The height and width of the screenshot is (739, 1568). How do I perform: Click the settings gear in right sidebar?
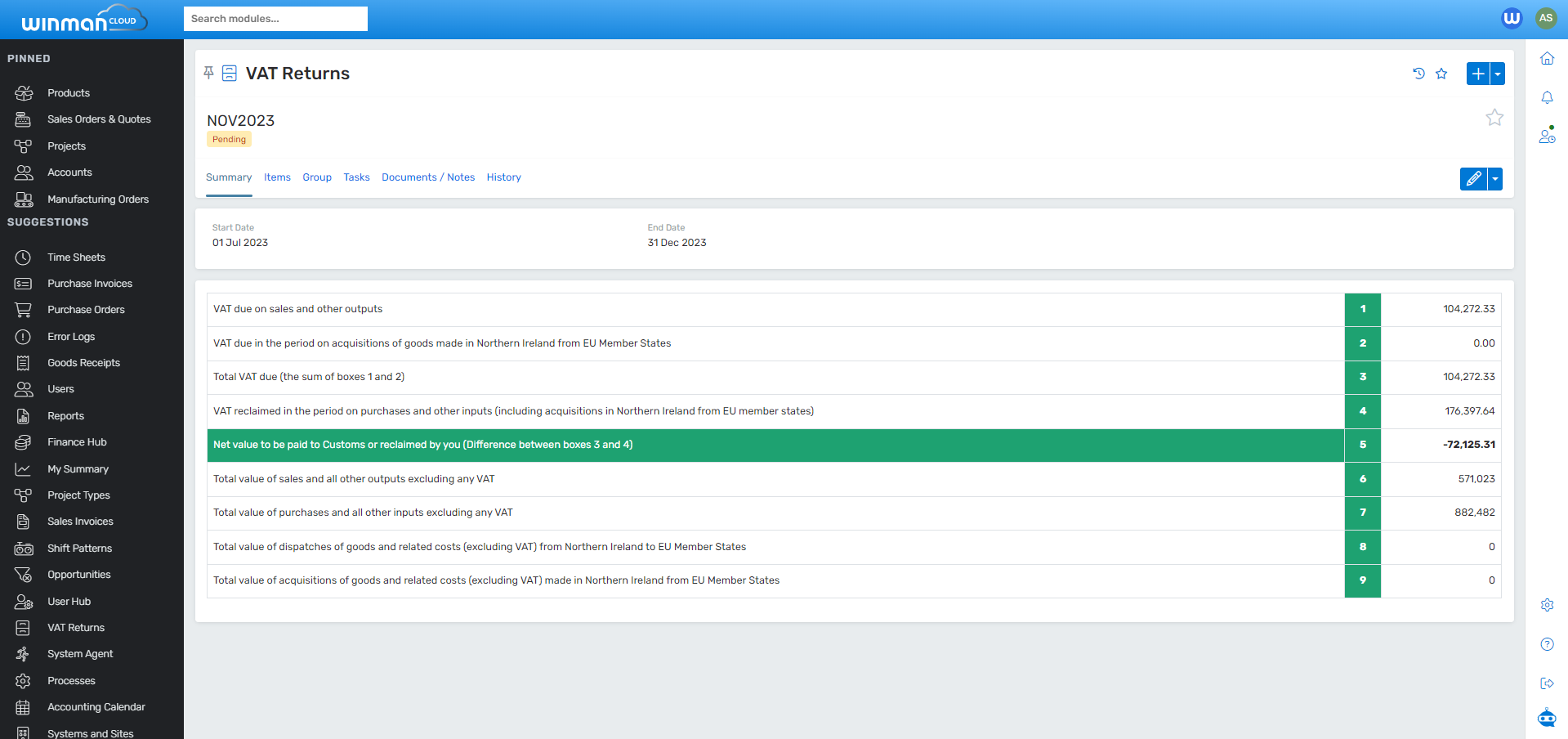click(x=1547, y=605)
